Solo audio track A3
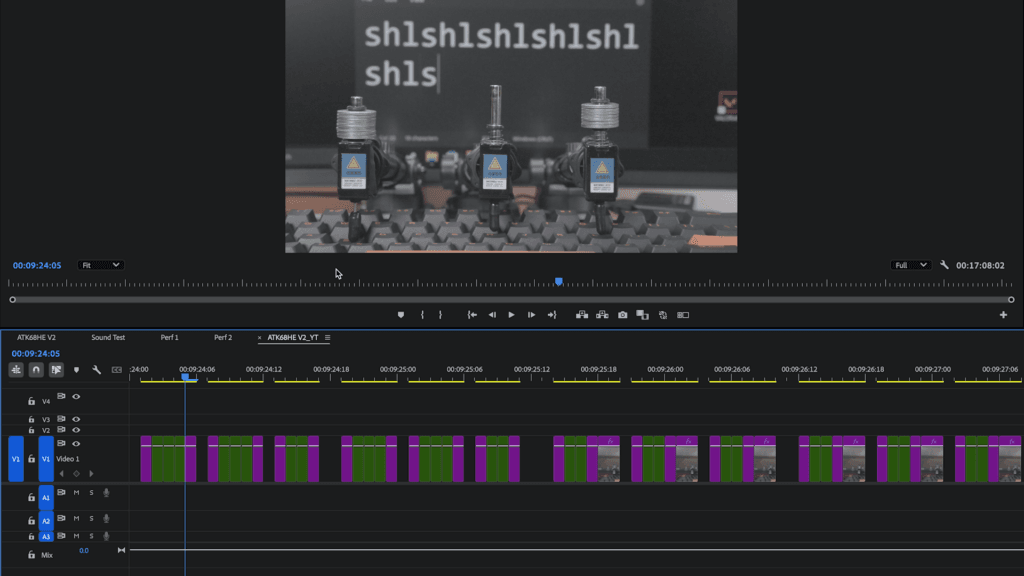 pyautogui.click(x=91, y=536)
